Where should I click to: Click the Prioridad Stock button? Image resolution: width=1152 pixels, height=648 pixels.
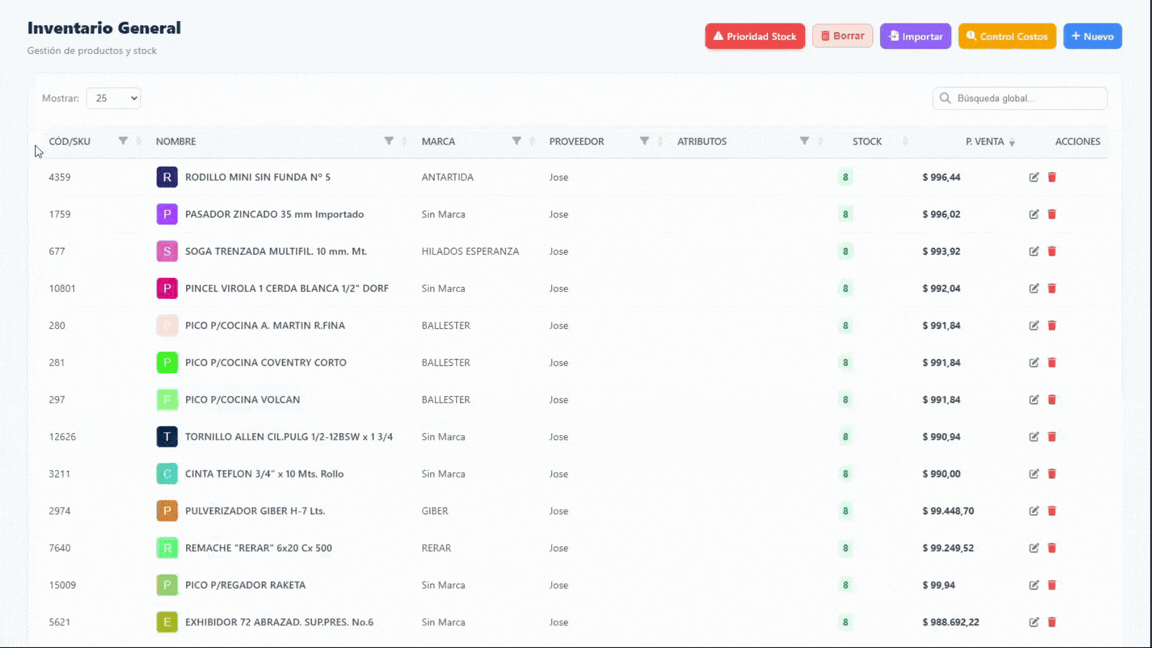(x=755, y=35)
